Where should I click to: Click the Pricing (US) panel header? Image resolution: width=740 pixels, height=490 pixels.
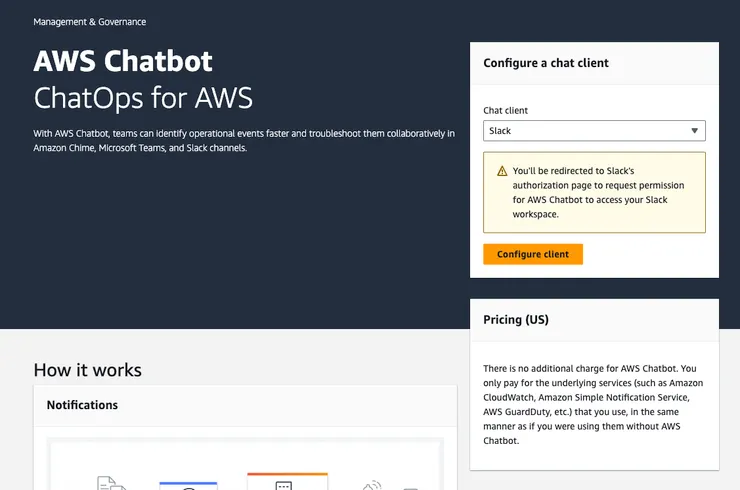point(516,320)
